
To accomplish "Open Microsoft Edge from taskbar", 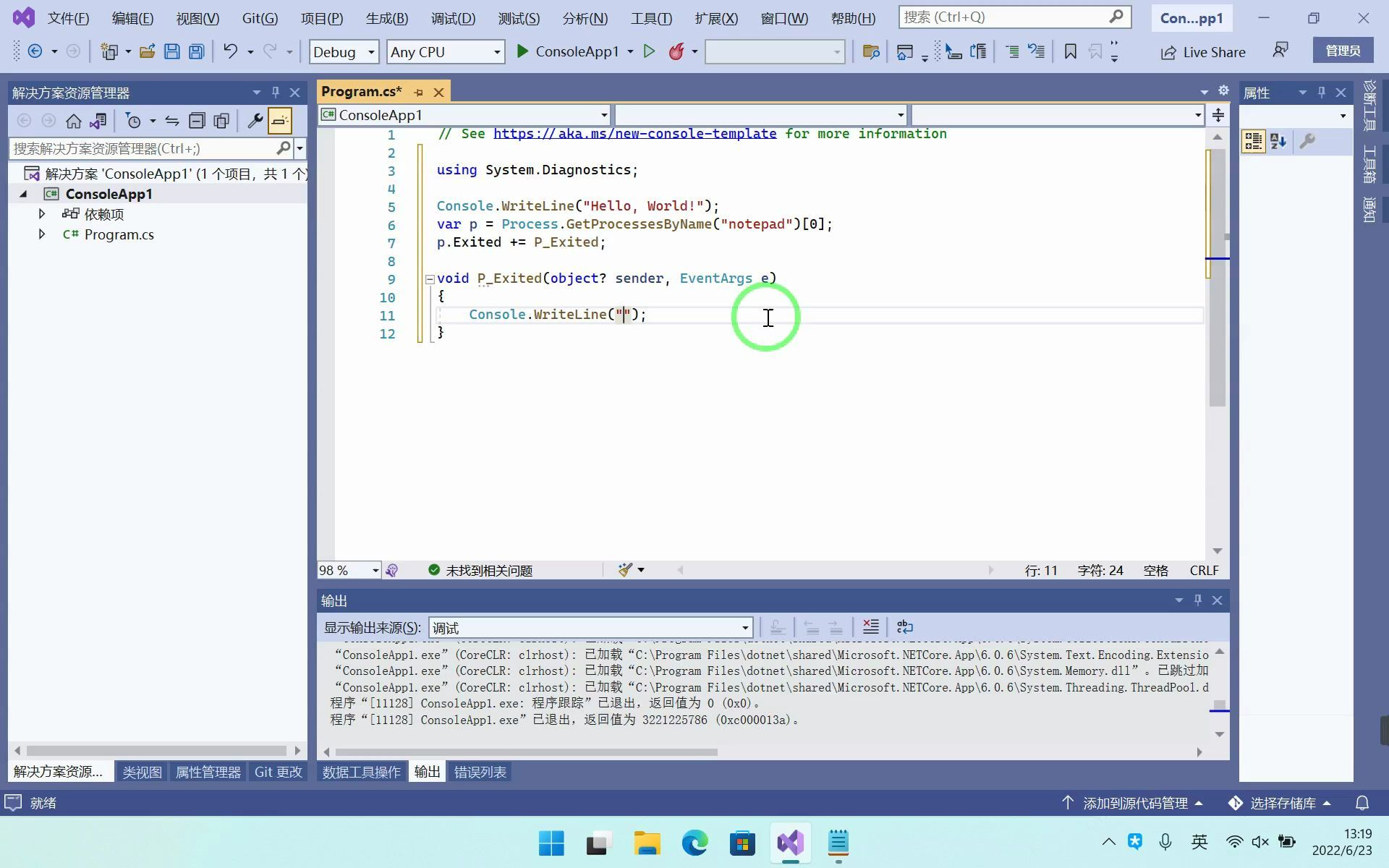I will (x=694, y=843).
